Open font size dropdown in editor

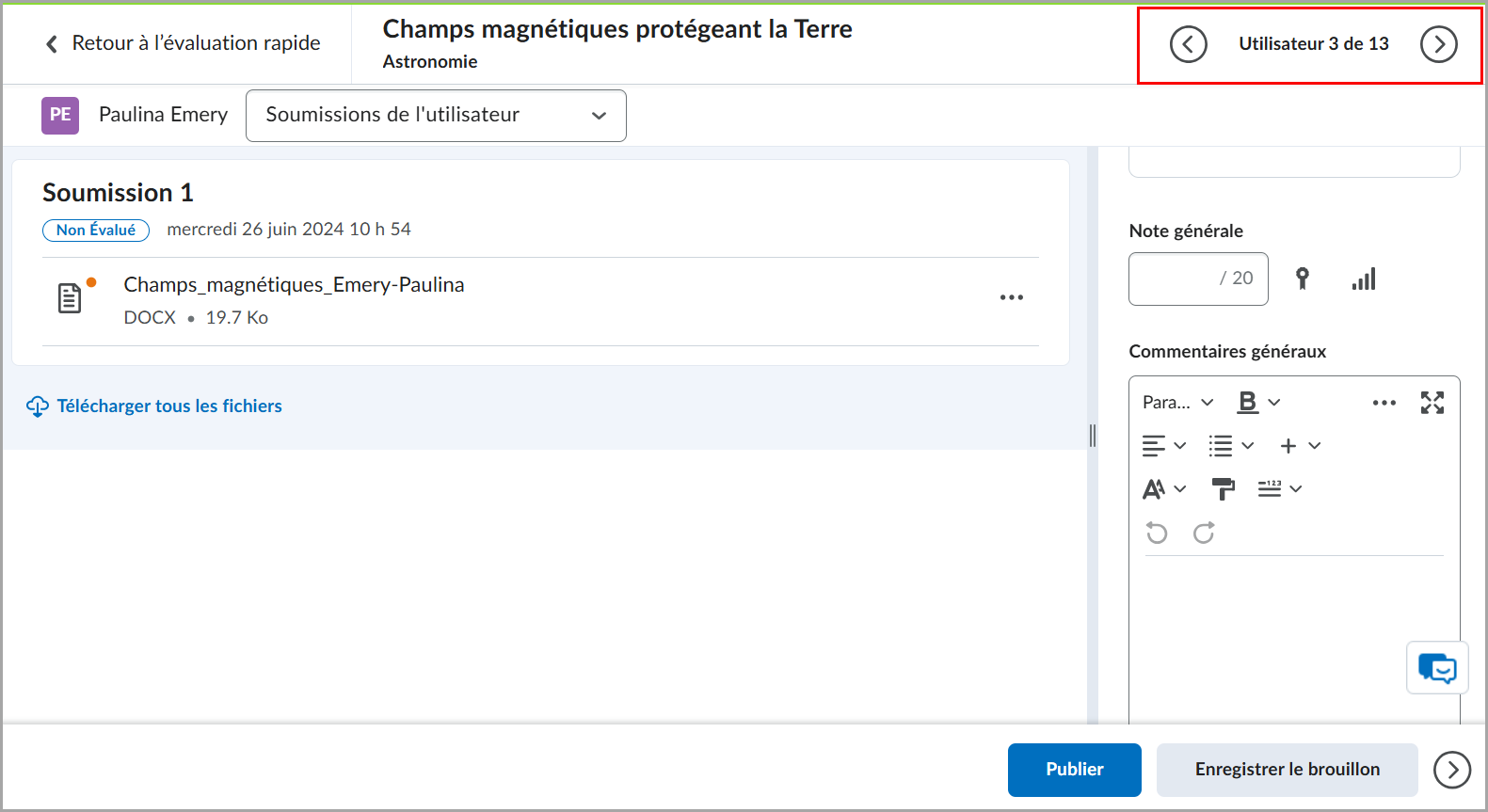tap(1163, 489)
